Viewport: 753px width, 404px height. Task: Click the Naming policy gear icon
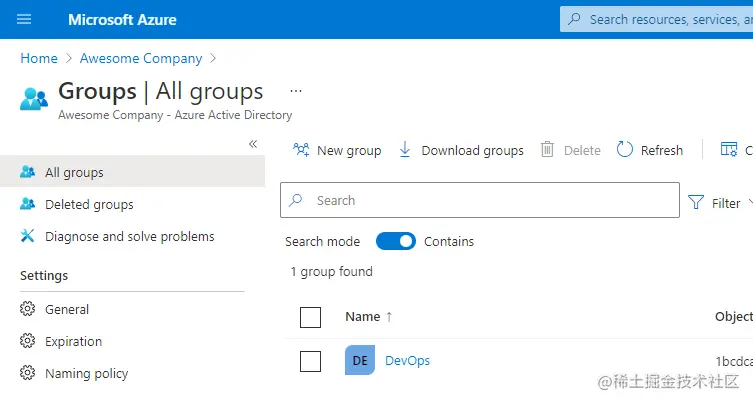tap(27, 373)
